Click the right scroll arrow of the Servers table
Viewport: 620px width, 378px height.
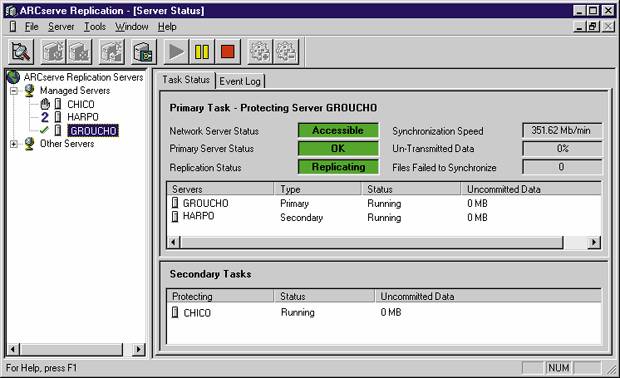tap(594, 242)
